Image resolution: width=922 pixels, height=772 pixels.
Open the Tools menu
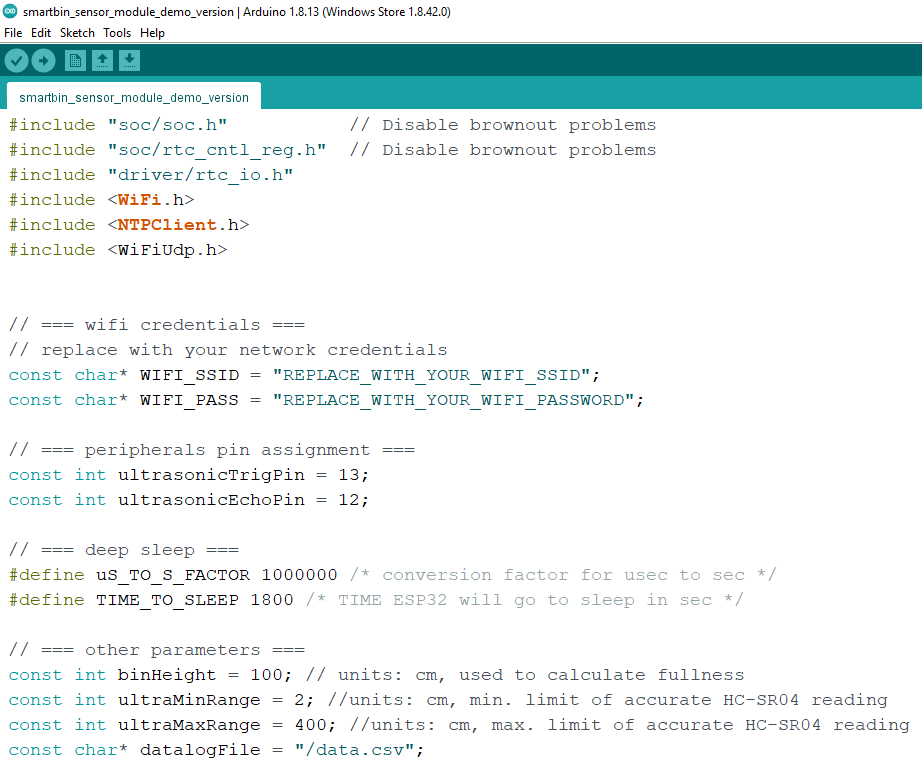[x=117, y=32]
